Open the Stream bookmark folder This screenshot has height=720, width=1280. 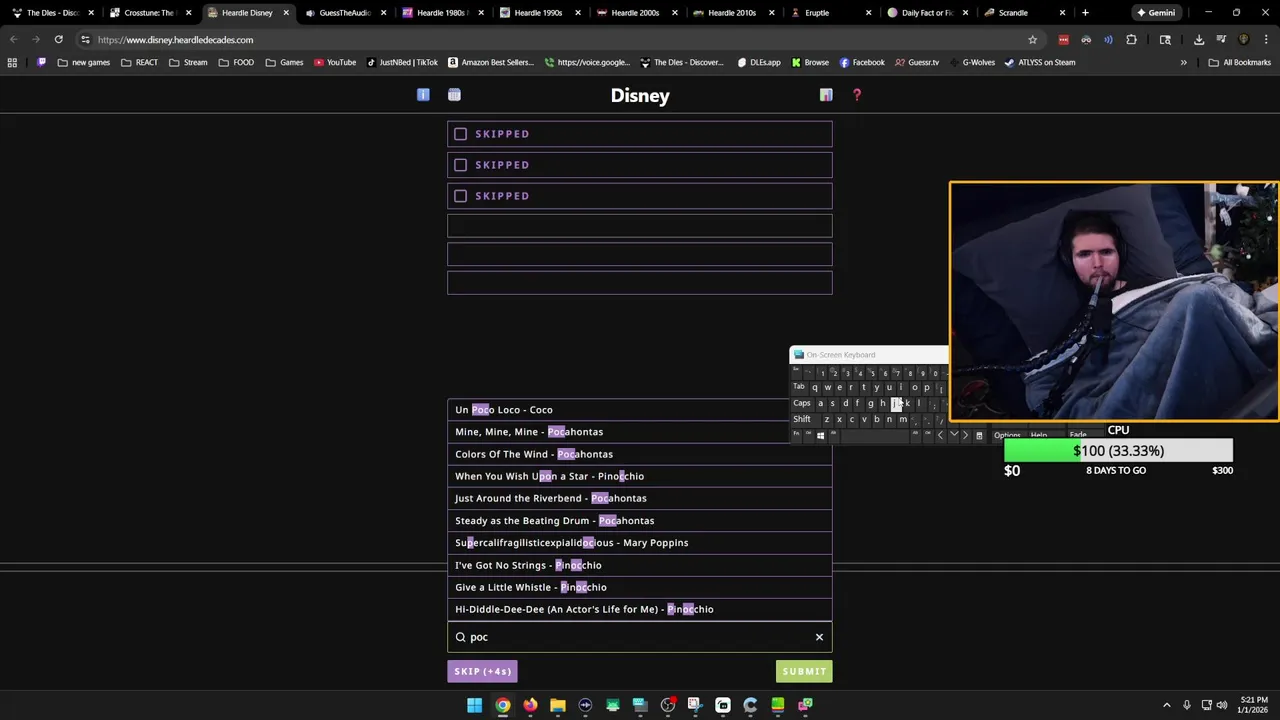click(x=188, y=62)
